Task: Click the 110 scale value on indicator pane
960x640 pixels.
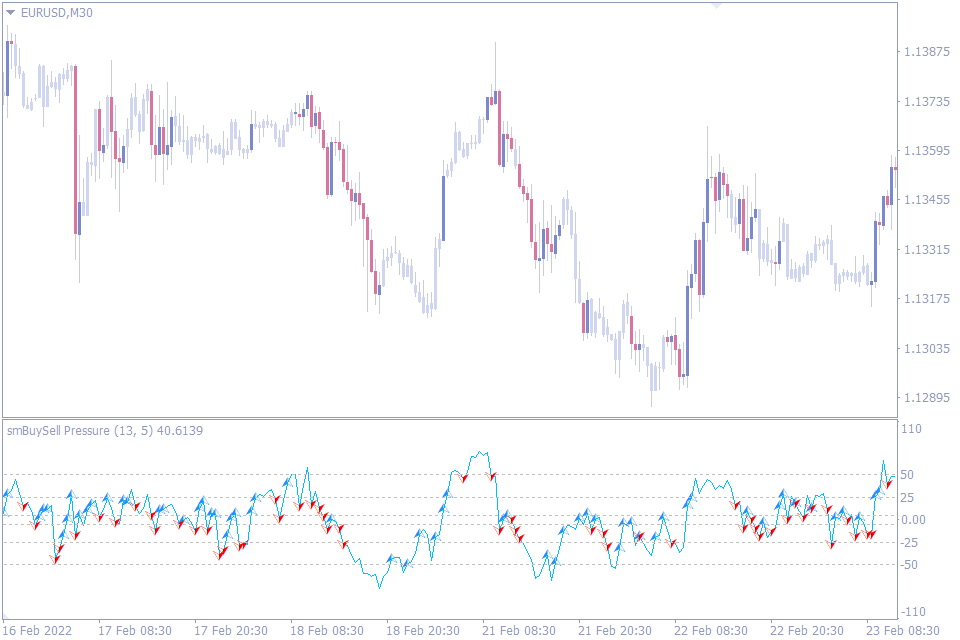Action: click(x=912, y=428)
